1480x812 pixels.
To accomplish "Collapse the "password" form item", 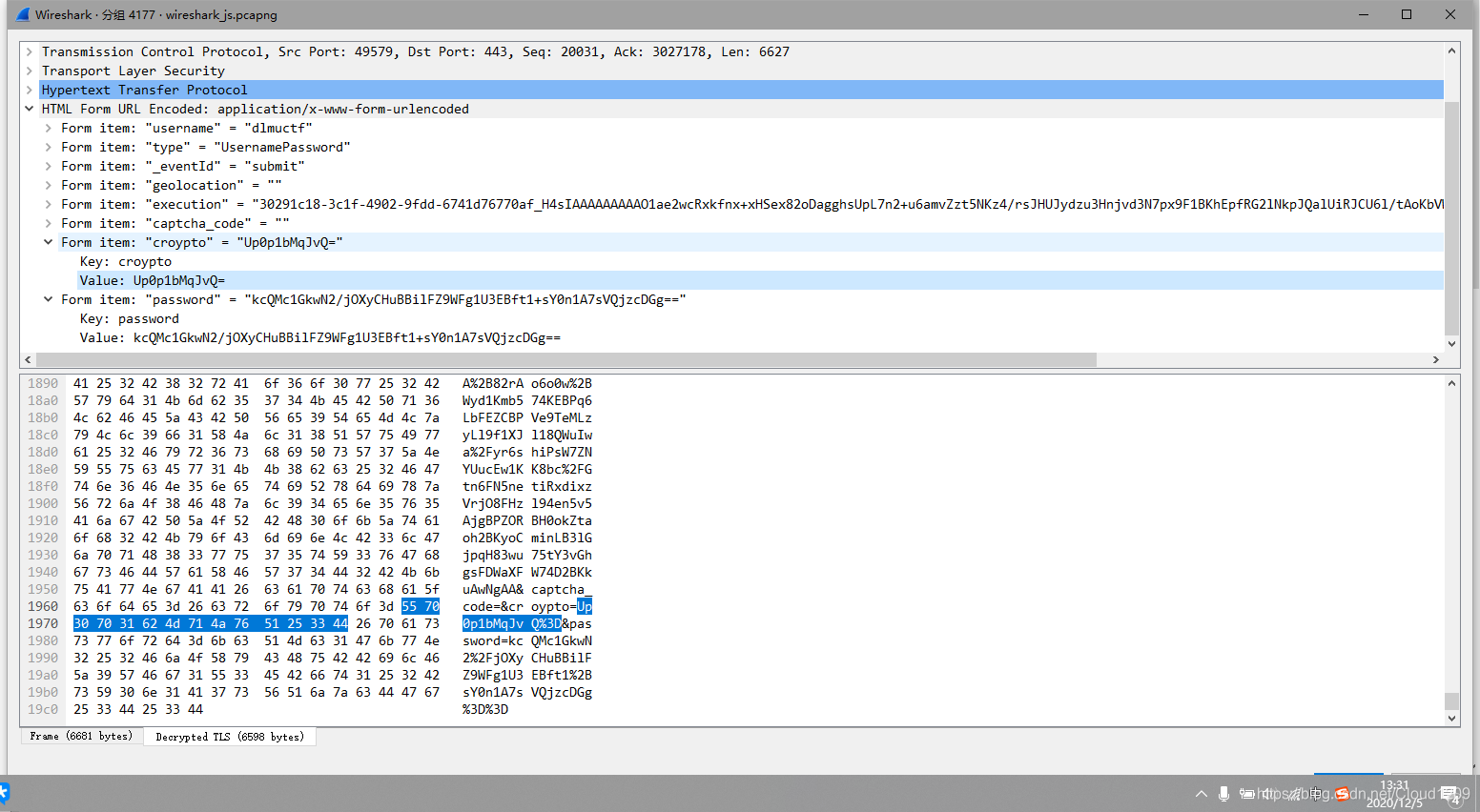I will [x=49, y=299].
